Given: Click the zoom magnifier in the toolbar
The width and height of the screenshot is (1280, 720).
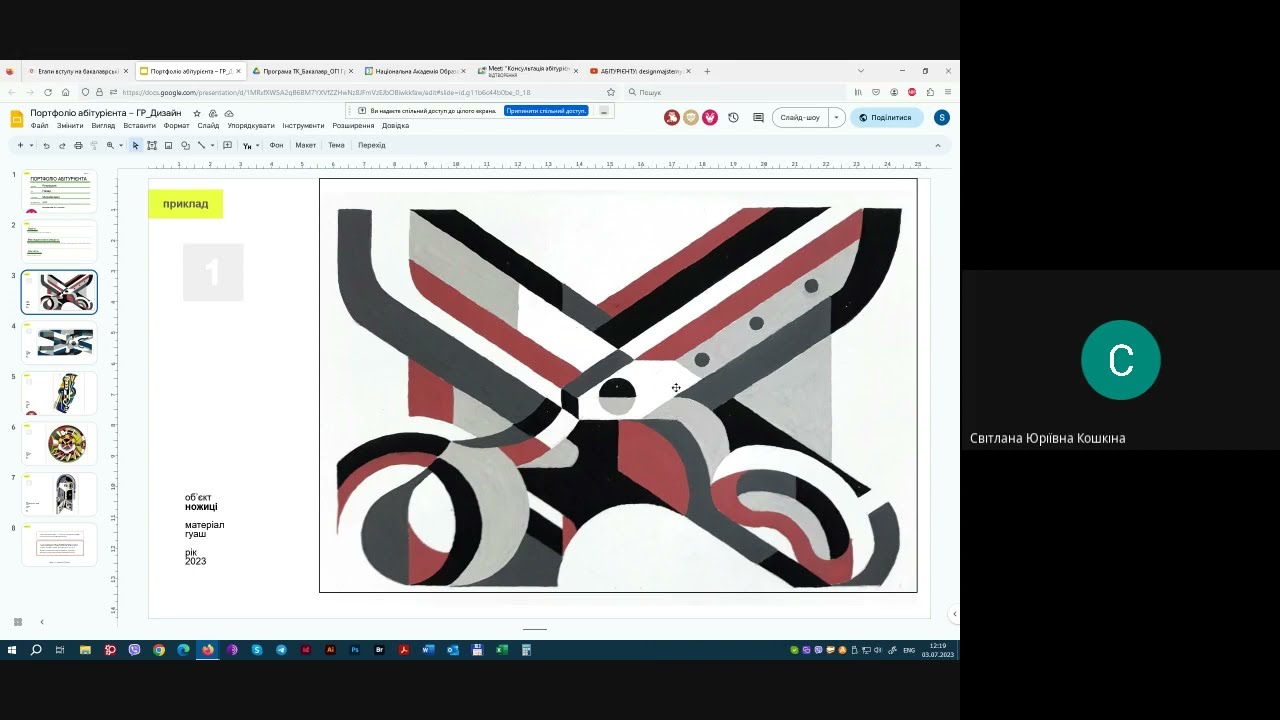Looking at the screenshot, I should point(110,145).
